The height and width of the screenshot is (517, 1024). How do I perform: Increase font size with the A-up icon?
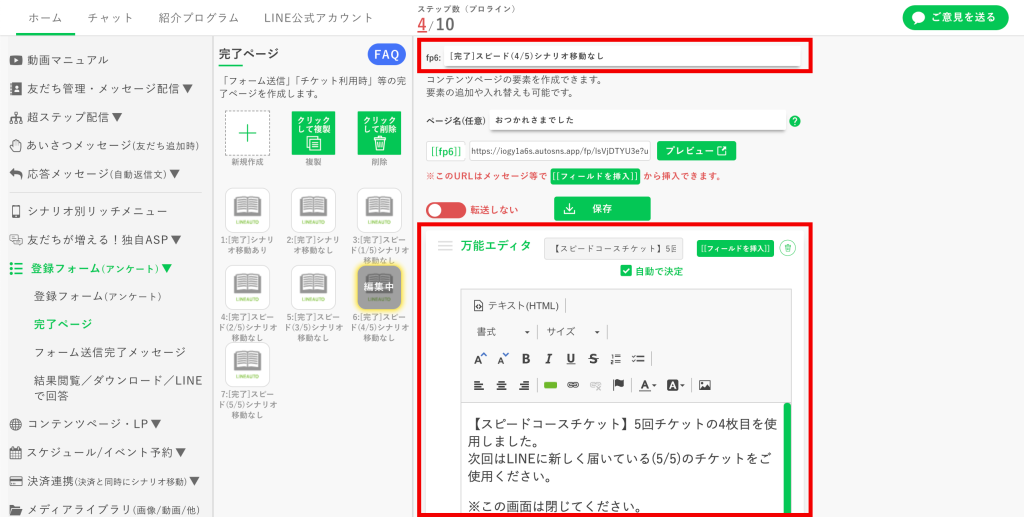click(x=480, y=358)
